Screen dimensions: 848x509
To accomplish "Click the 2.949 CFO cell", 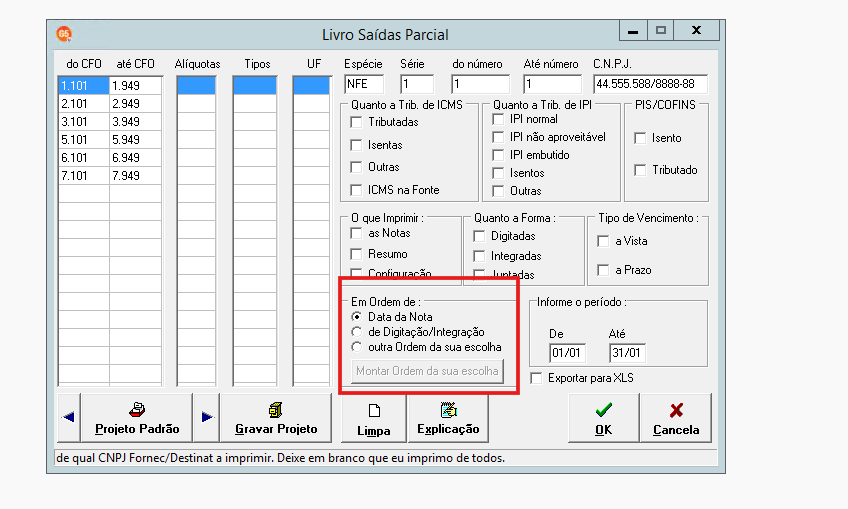I will coord(135,103).
